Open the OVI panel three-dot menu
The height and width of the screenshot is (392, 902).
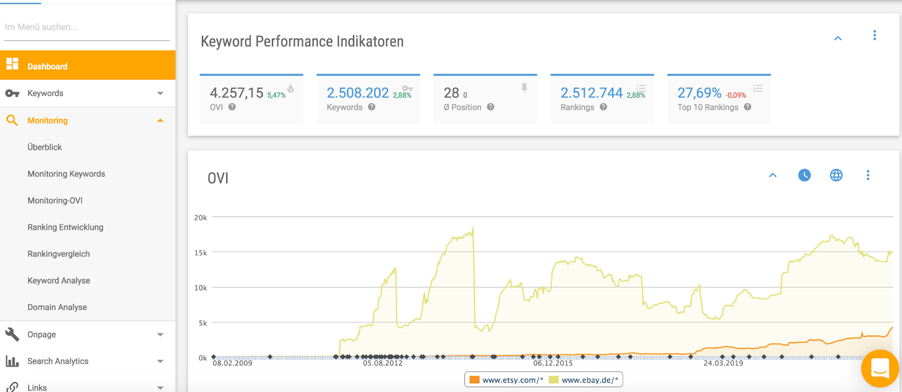pos(868,175)
